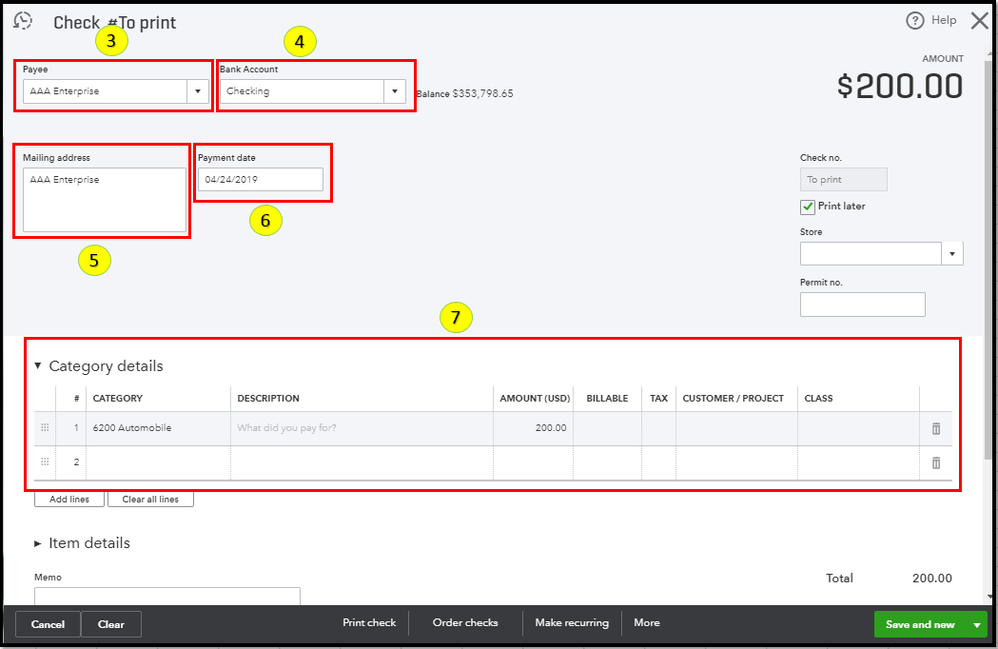The width and height of the screenshot is (998, 649).
Task: Click into the Mailing address text box
Action: pyautogui.click(x=104, y=200)
